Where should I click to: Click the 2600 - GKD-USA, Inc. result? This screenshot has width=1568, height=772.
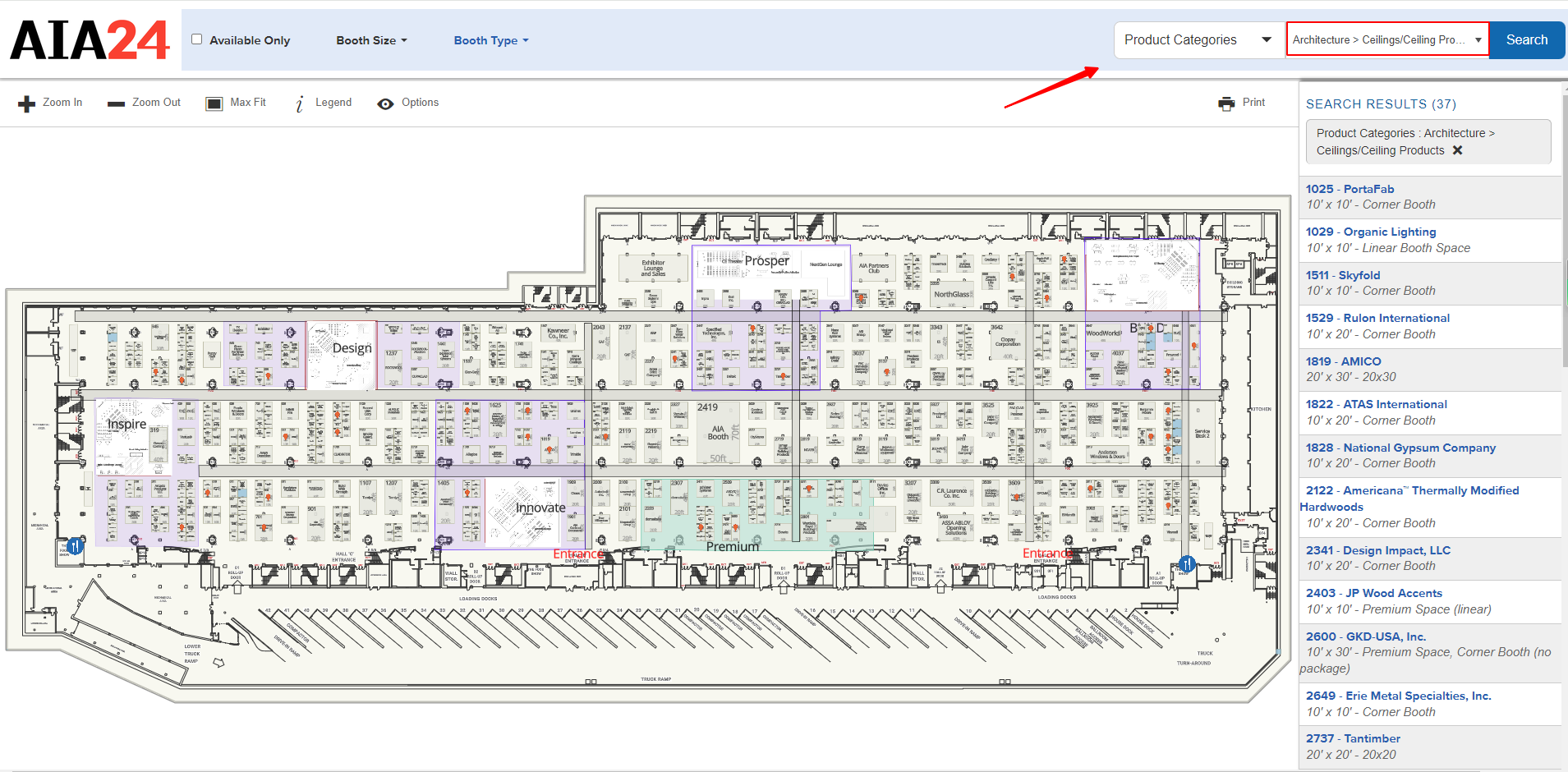click(x=1365, y=636)
